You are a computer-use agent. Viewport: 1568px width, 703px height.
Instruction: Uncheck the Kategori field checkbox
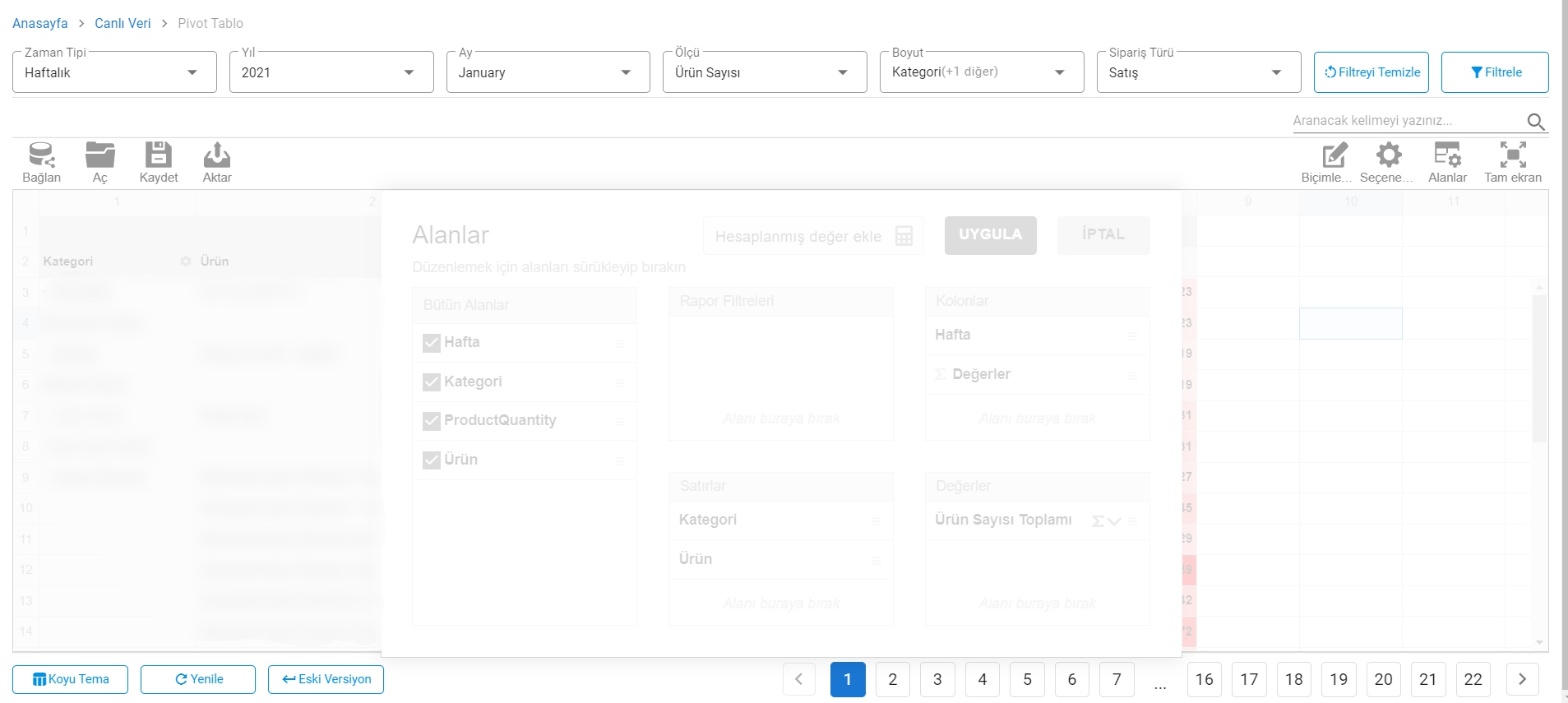tap(432, 382)
